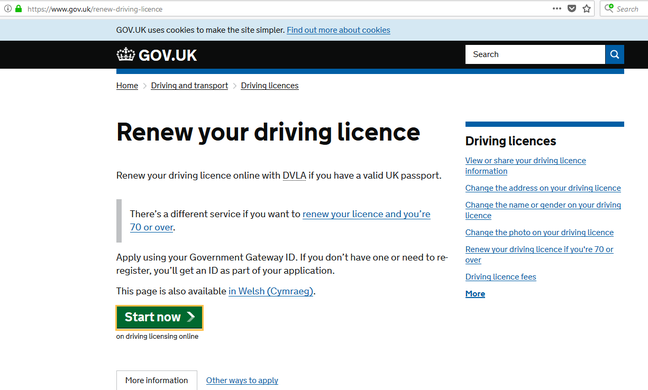Screen dimensions: 648x390
Task: Click the GOV.UK site Search field
Action: 535,54
